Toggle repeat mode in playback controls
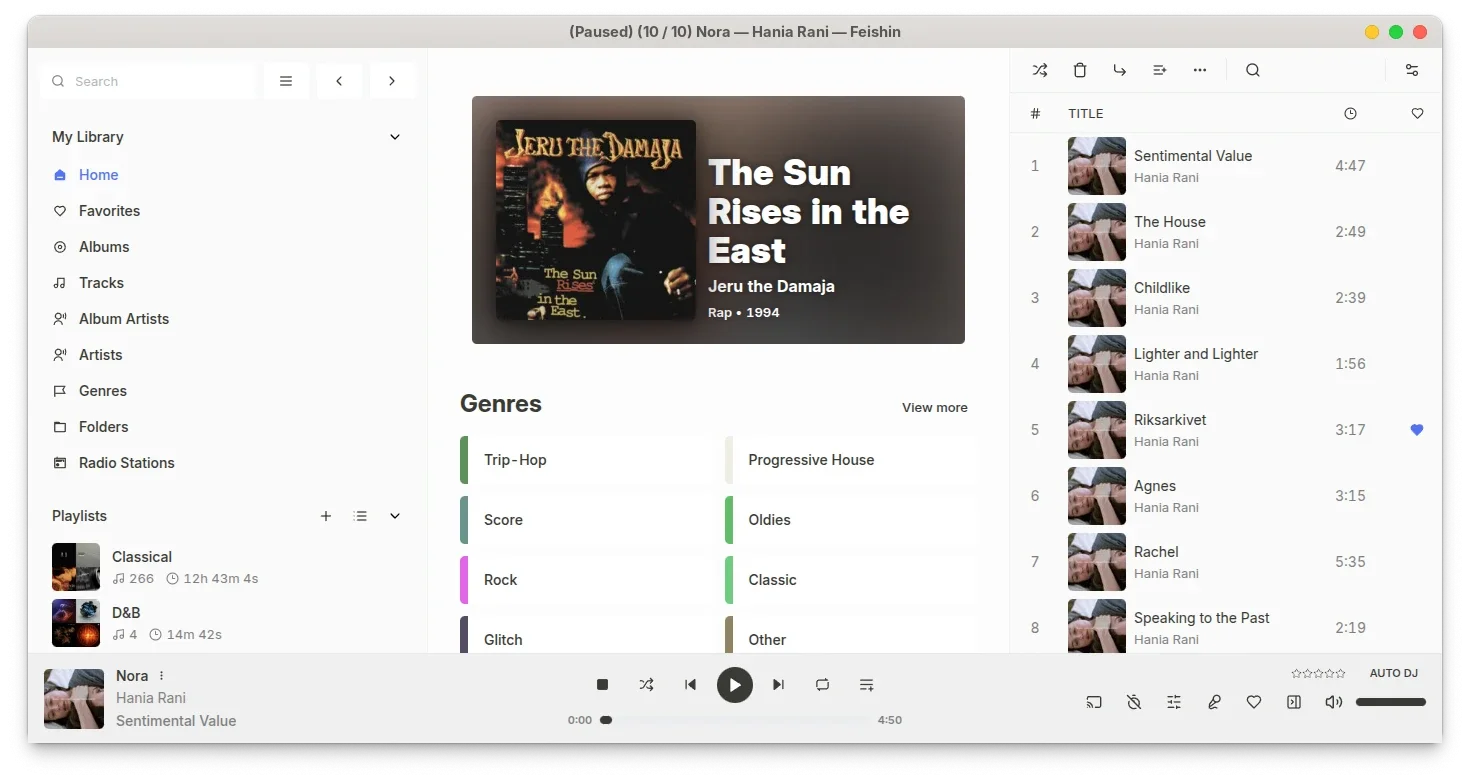1470x783 pixels. [x=822, y=685]
